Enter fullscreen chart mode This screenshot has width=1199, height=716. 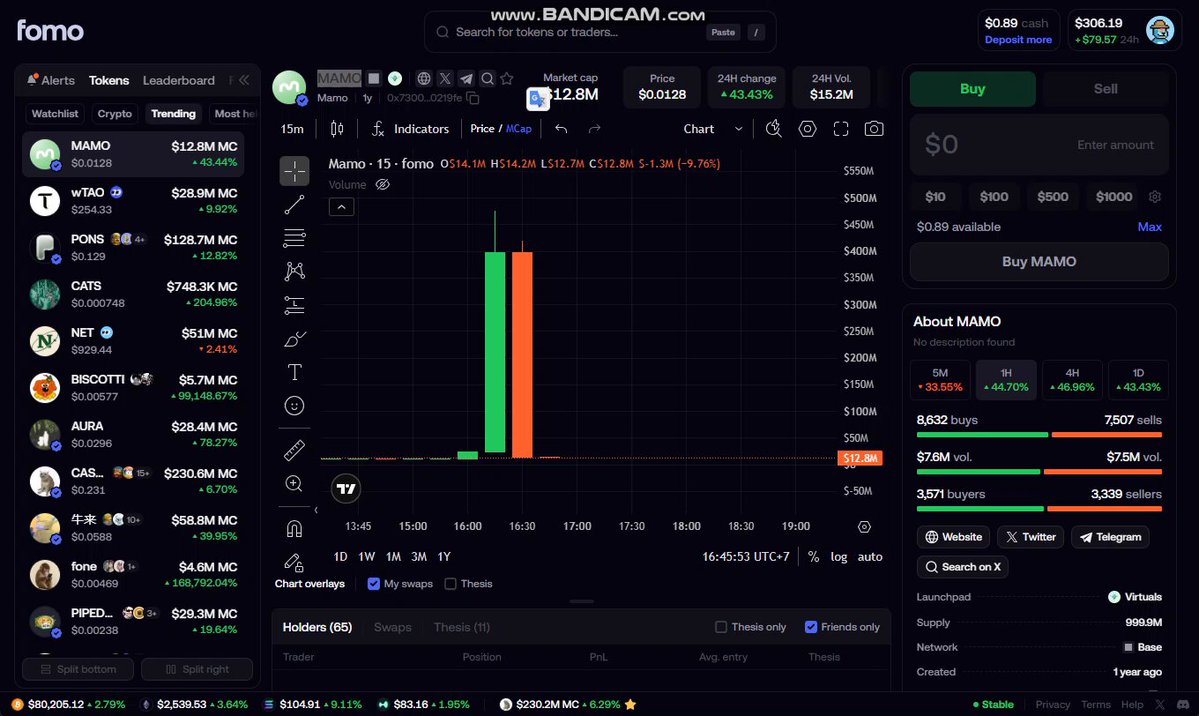pyautogui.click(x=841, y=129)
